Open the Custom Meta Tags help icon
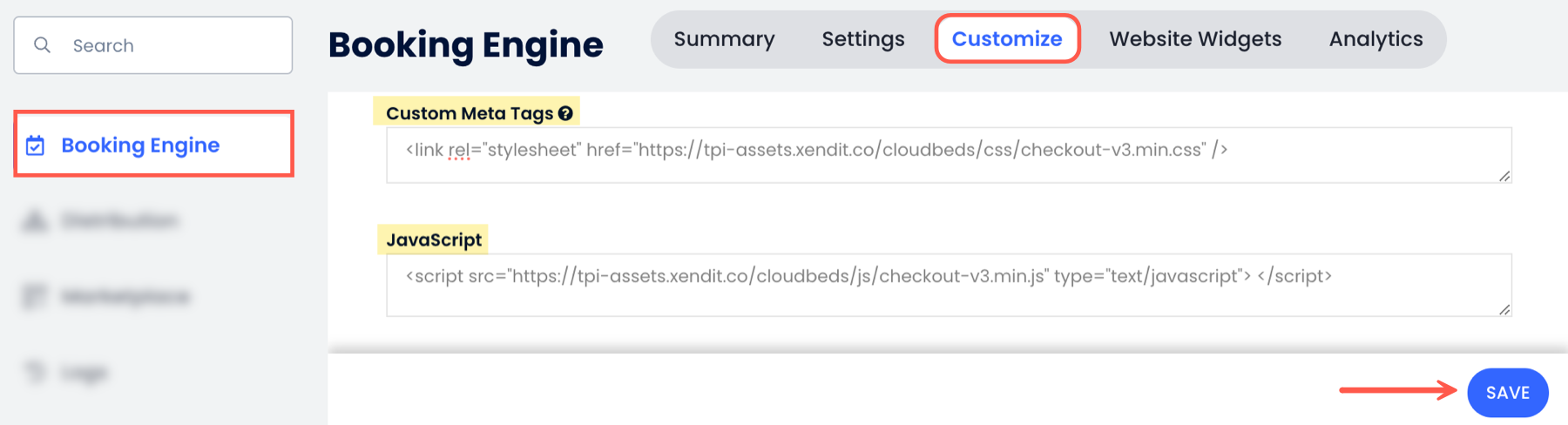Image resolution: width=1568 pixels, height=425 pixels. (565, 113)
